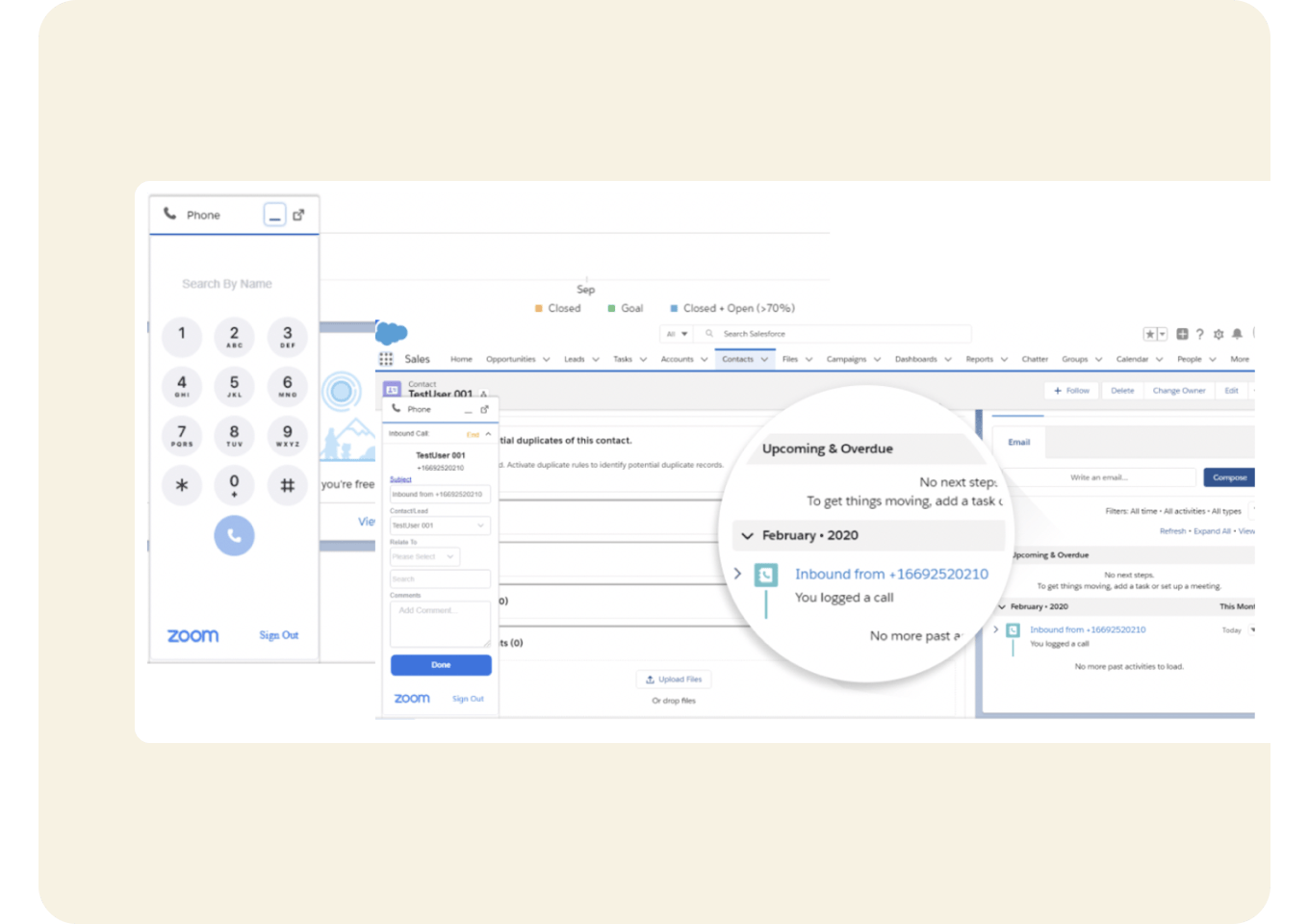Click the Compose email button
Viewport: 1309px width, 924px height.
tap(1229, 477)
